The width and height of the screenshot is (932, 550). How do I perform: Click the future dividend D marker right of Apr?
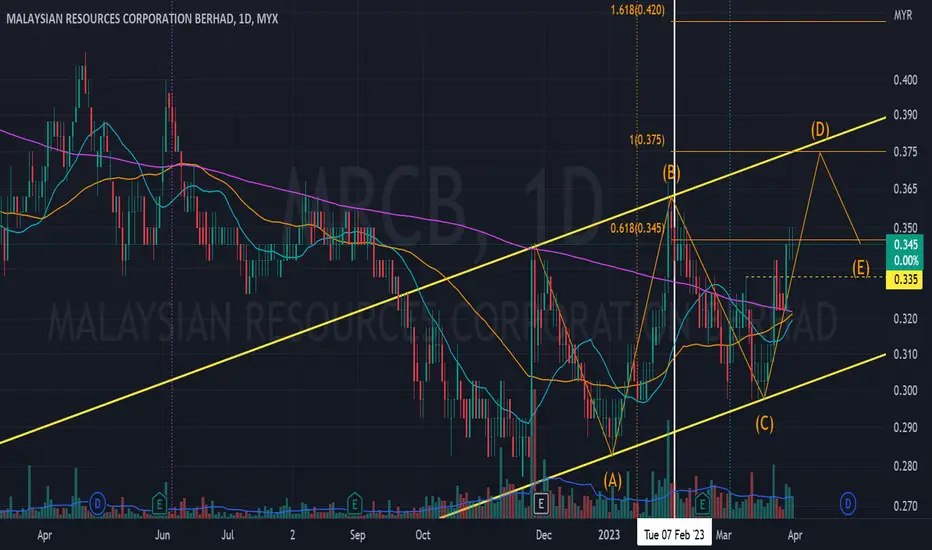[848, 504]
